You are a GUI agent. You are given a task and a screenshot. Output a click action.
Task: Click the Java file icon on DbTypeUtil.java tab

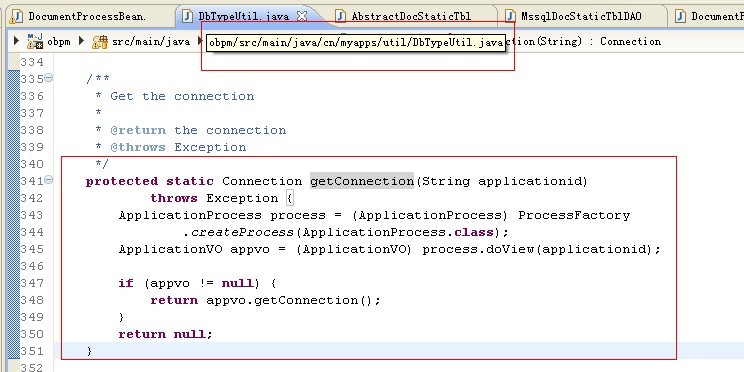188,16
